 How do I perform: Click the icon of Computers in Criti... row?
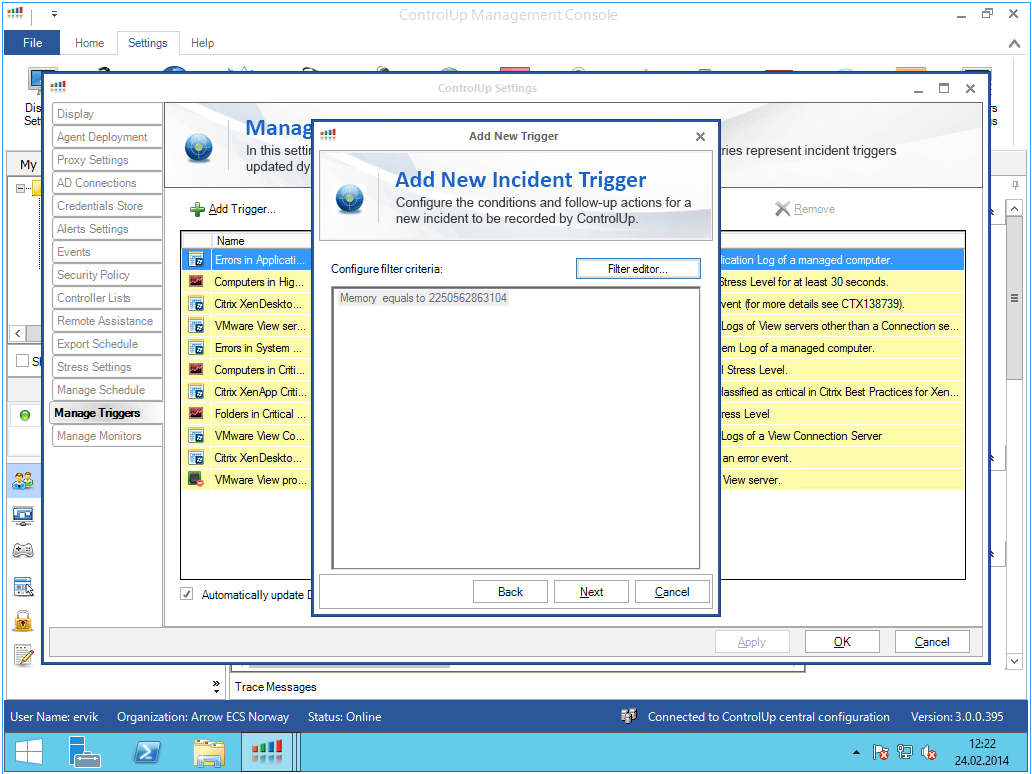pyautogui.click(x=196, y=370)
